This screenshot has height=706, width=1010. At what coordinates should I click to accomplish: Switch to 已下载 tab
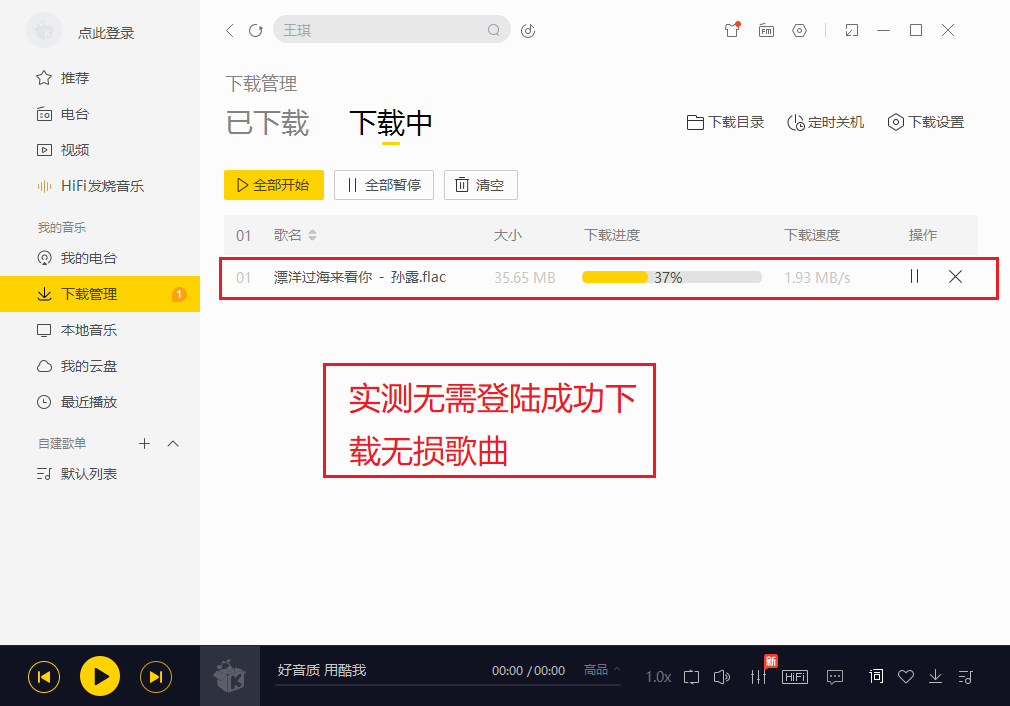[x=267, y=123]
